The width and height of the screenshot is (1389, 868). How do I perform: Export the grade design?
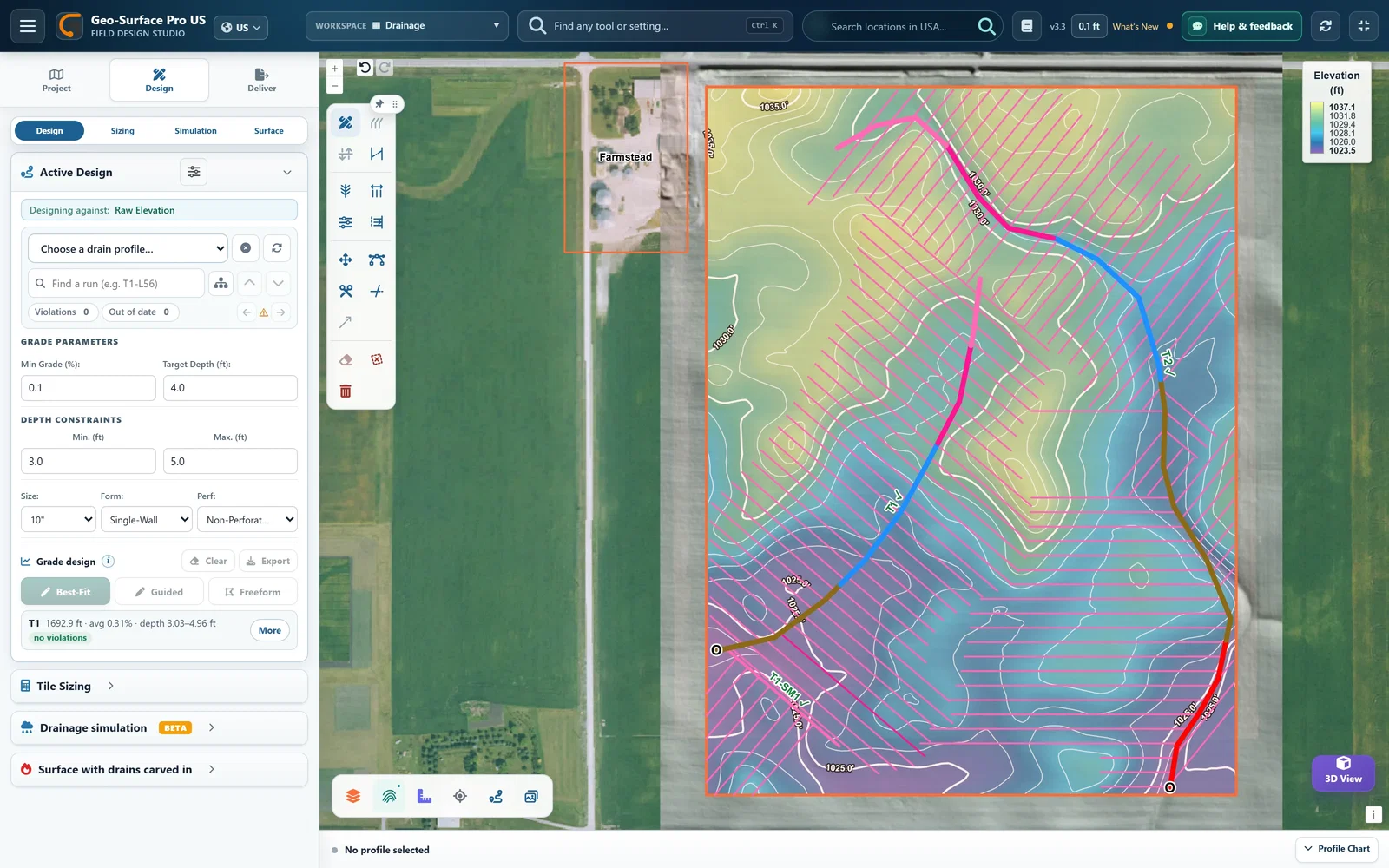(268, 561)
